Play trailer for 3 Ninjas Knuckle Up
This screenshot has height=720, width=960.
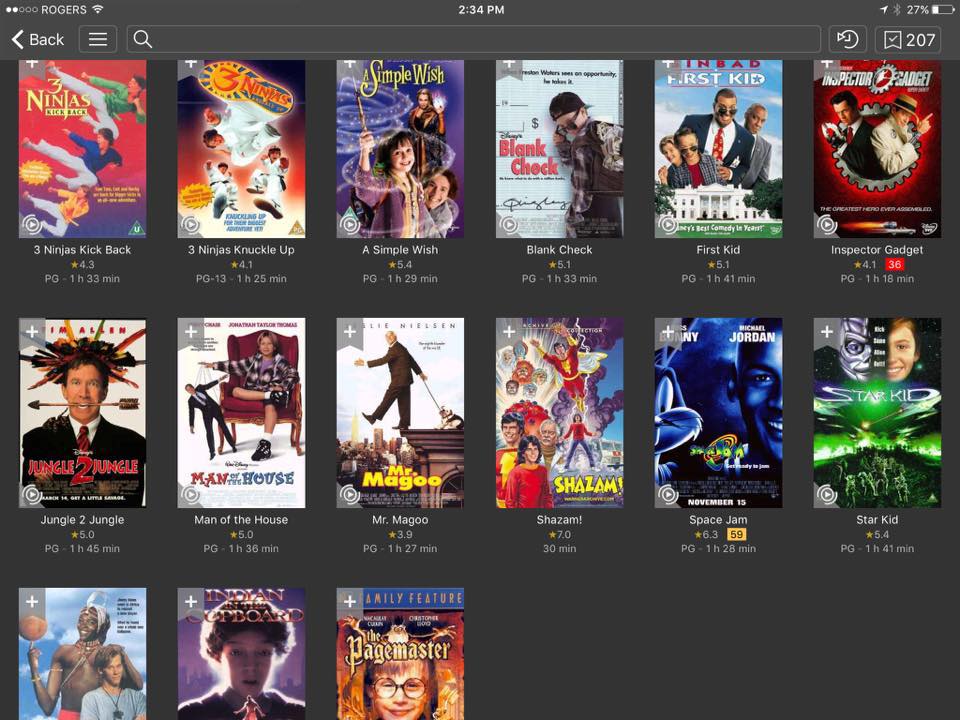click(x=190, y=225)
